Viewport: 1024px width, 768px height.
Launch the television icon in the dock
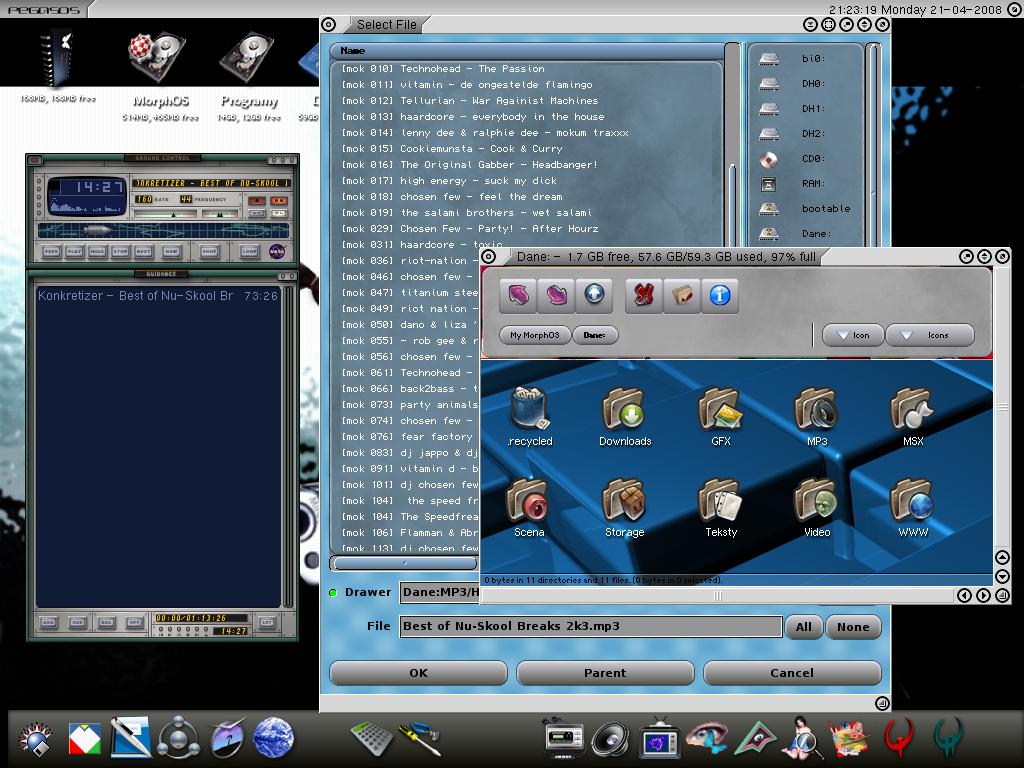(x=659, y=739)
